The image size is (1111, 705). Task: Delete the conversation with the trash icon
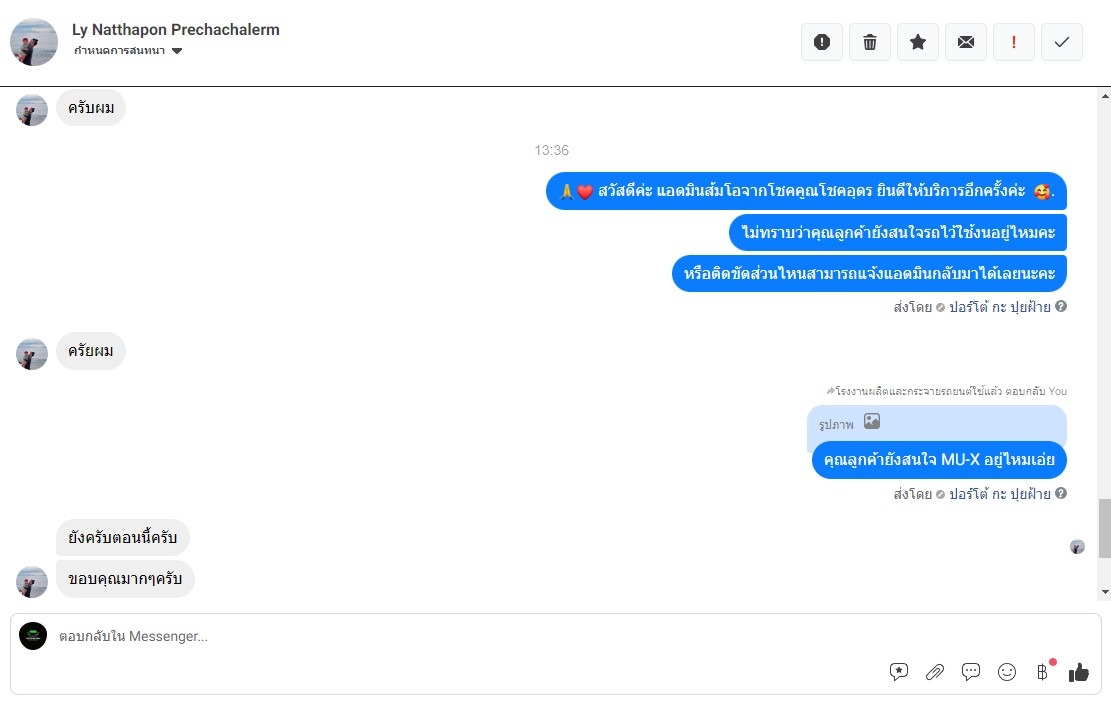869,42
